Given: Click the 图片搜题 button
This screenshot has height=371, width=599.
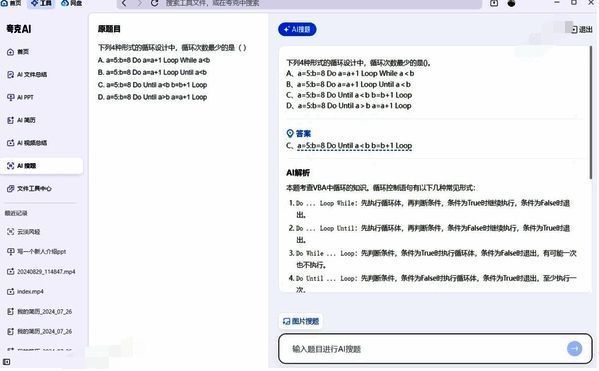Looking at the screenshot, I should click(x=301, y=321).
